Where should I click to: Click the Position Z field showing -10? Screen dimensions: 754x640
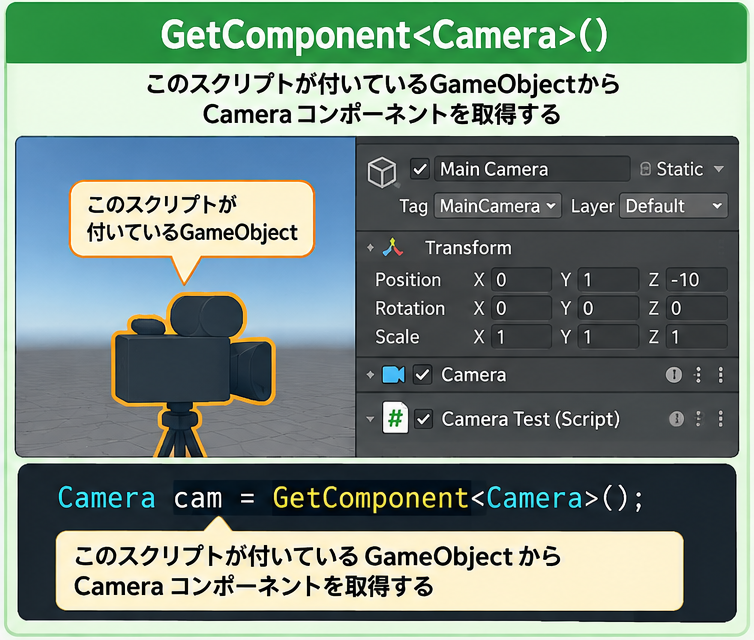coord(696,280)
